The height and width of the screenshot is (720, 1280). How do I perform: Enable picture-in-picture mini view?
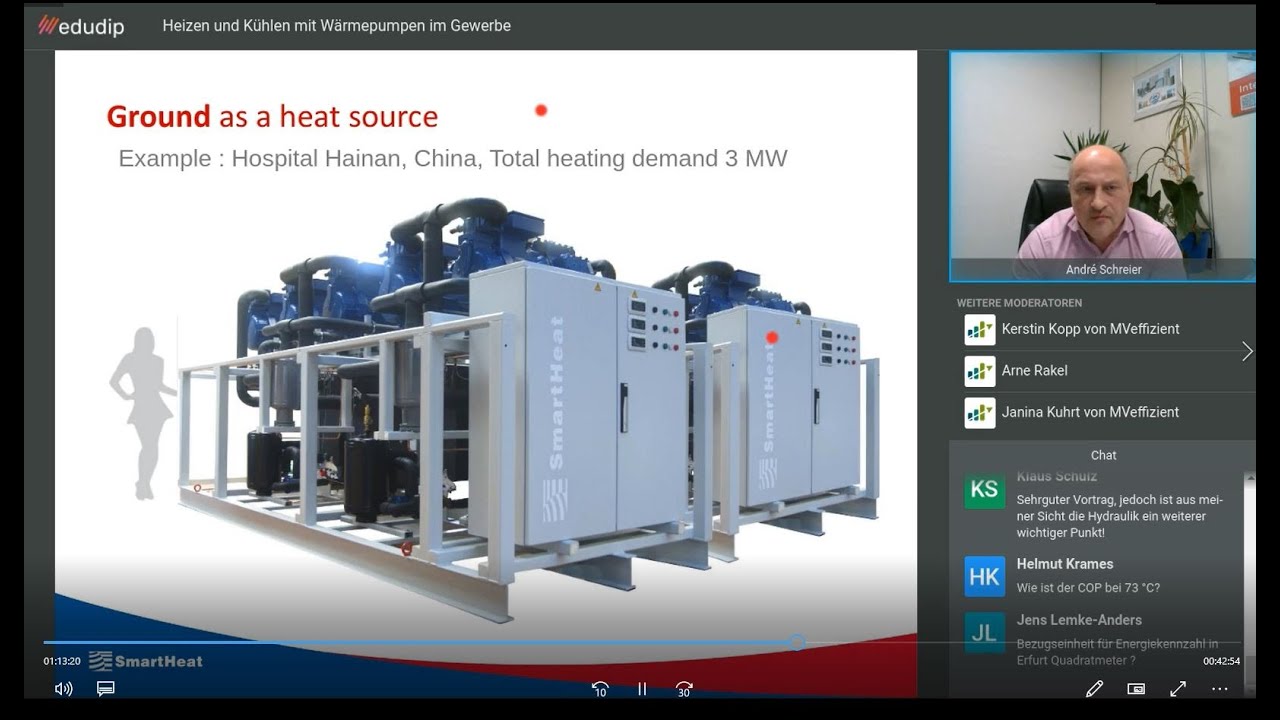pyautogui.click(x=1136, y=688)
